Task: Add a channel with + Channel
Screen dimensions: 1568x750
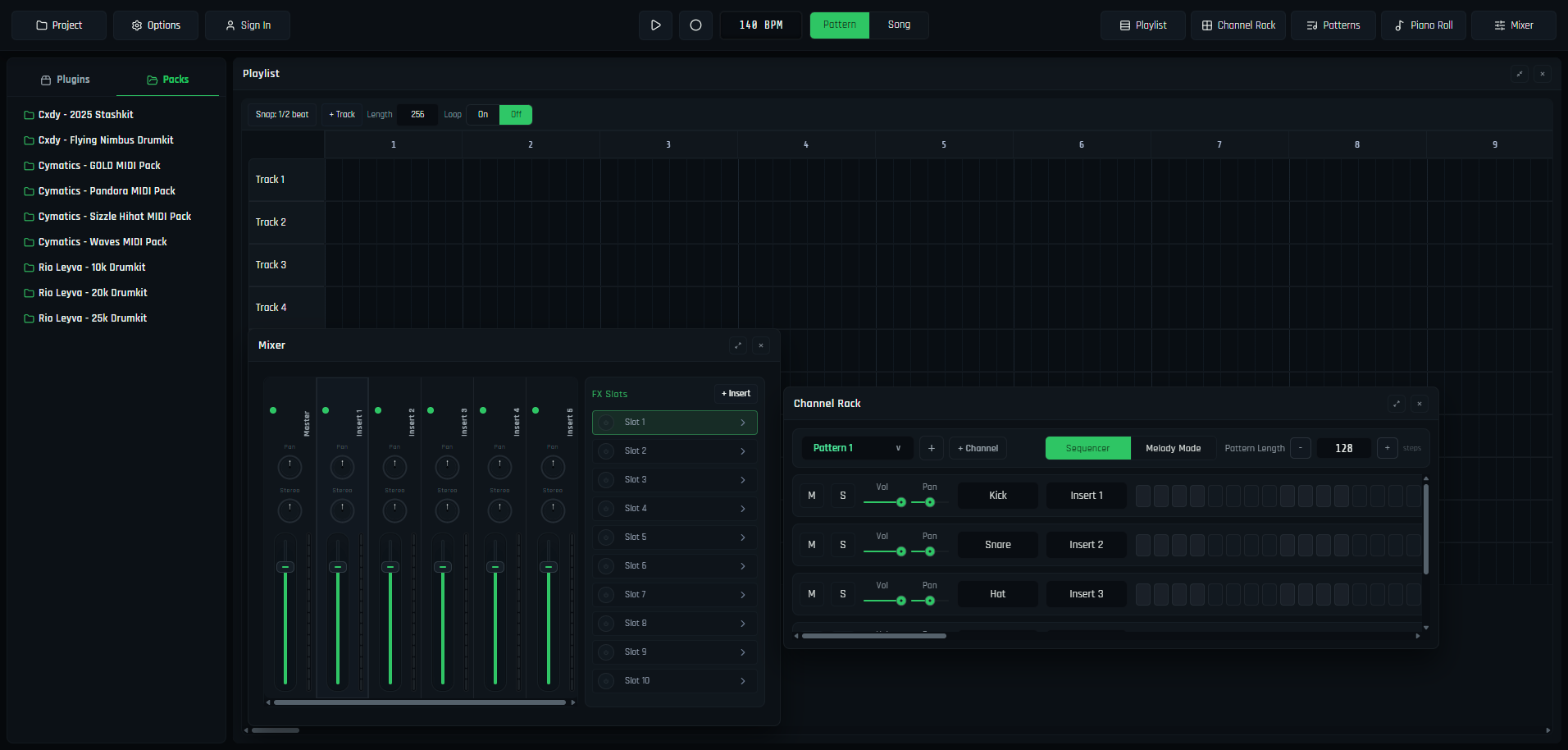Action: [978, 448]
